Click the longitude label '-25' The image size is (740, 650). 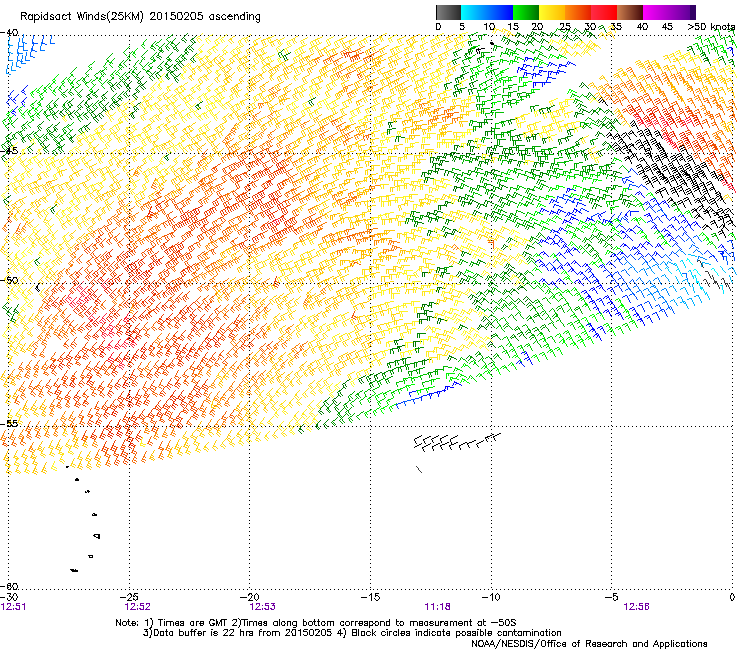pos(129,597)
